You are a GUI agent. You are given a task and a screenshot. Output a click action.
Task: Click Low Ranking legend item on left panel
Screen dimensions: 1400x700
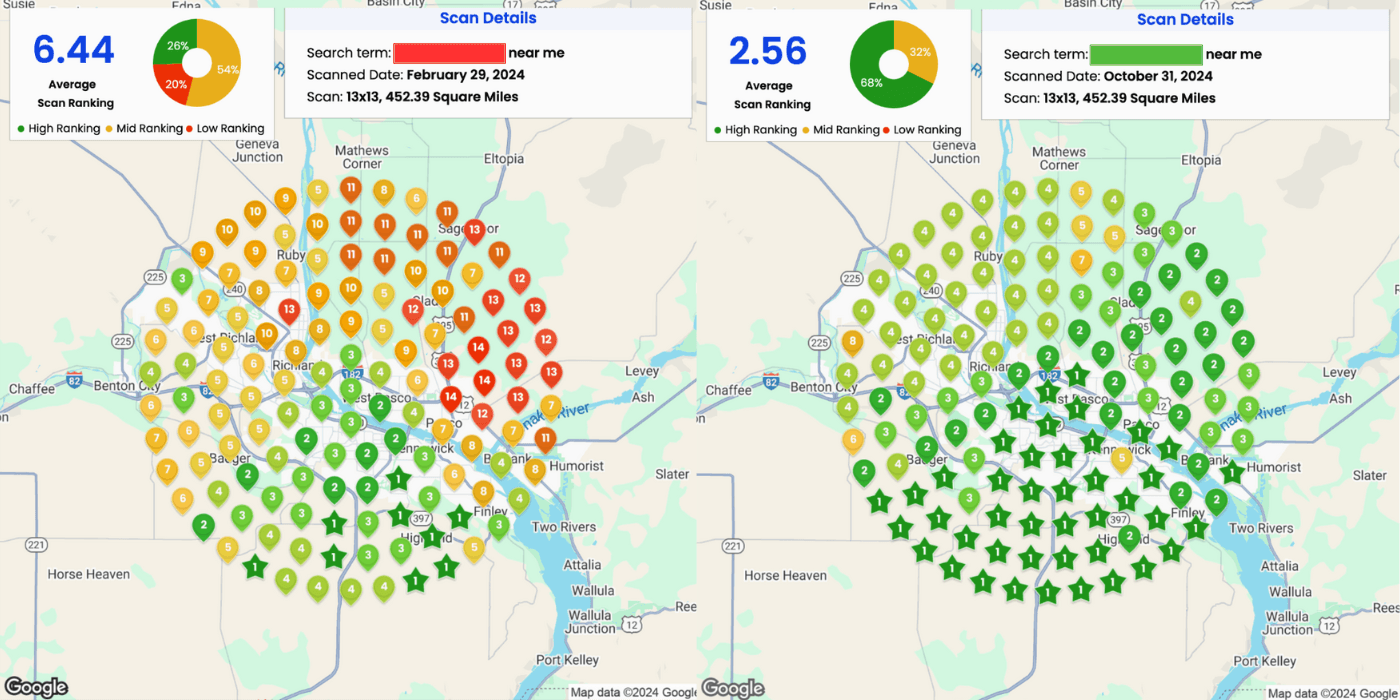click(227, 128)
